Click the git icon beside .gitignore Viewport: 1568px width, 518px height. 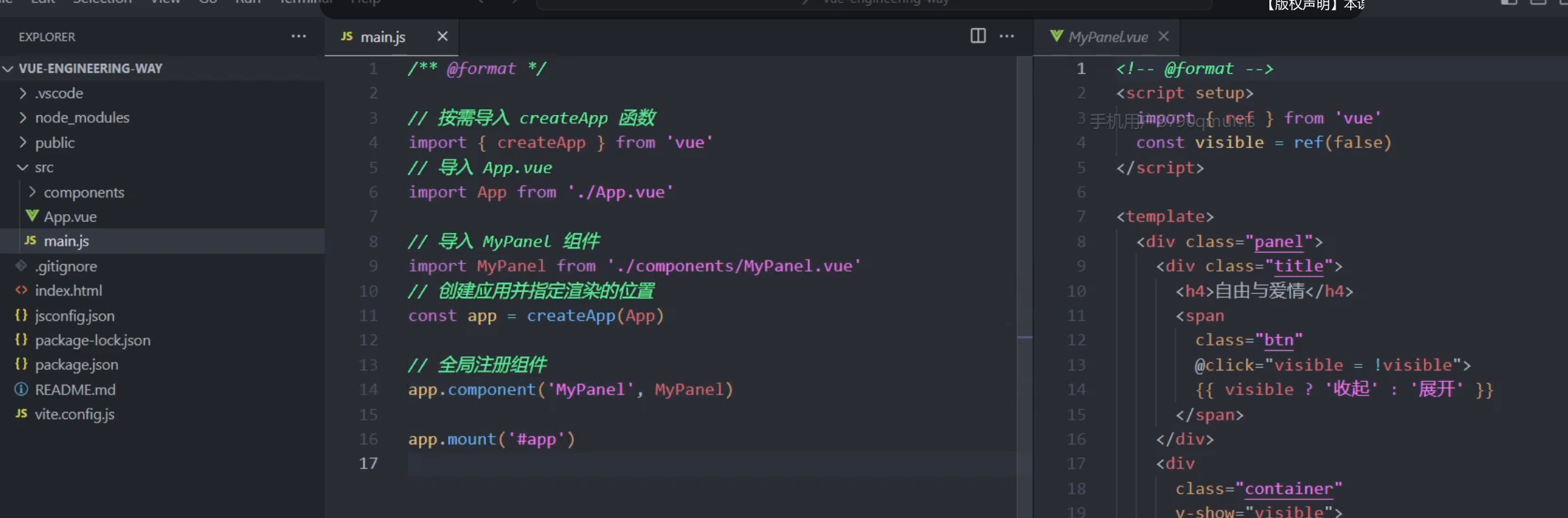click(x=21, y=265)
